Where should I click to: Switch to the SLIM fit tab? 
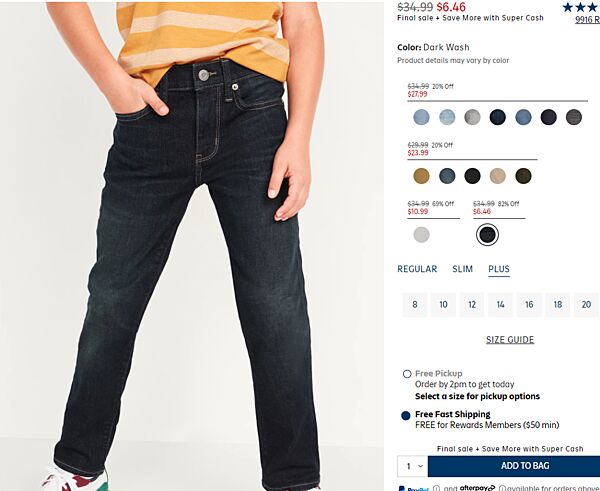(462, 269)
